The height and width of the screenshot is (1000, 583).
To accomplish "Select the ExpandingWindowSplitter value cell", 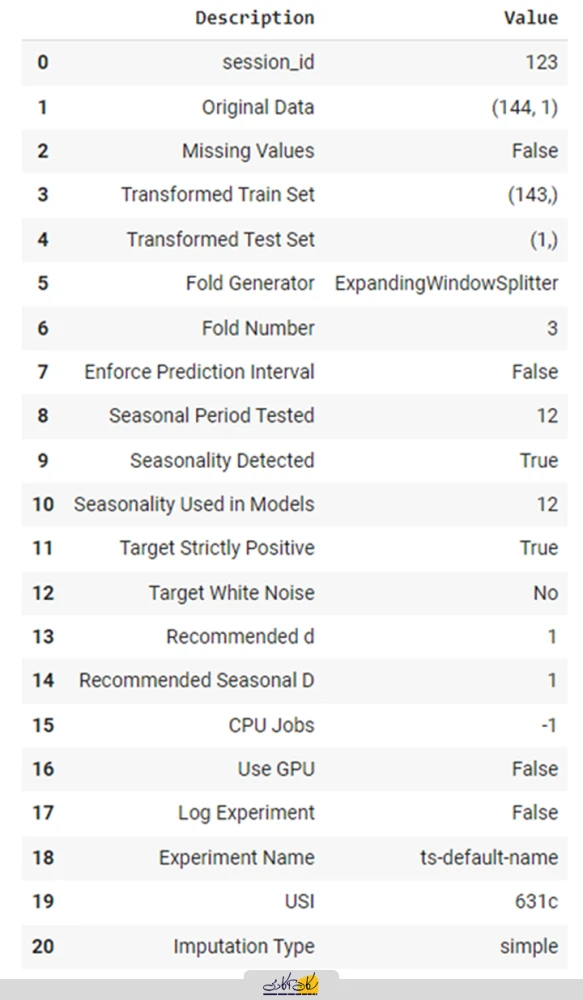I will tap(446, 283).
